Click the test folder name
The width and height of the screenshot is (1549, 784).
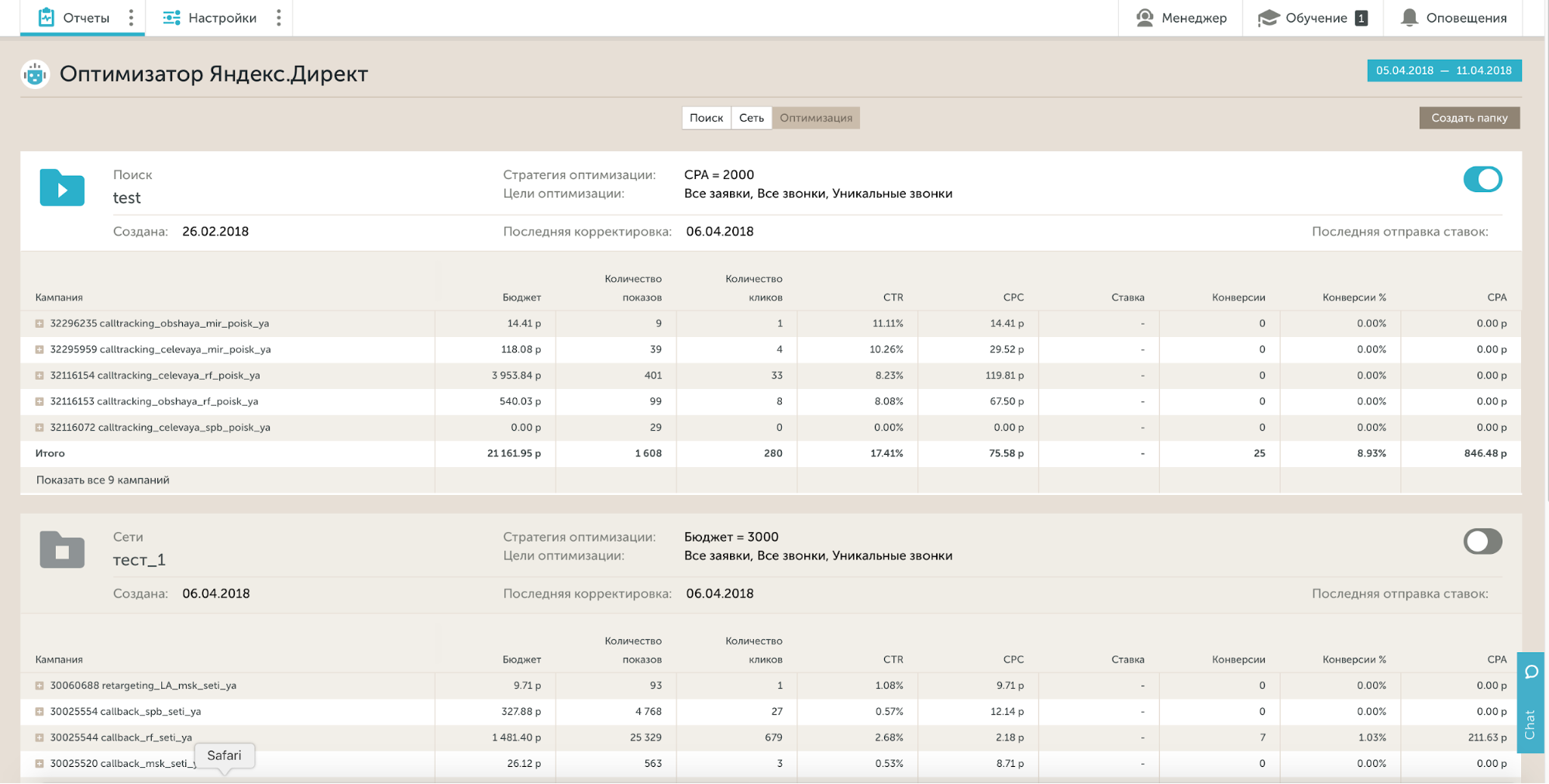[x=127, y=198]
